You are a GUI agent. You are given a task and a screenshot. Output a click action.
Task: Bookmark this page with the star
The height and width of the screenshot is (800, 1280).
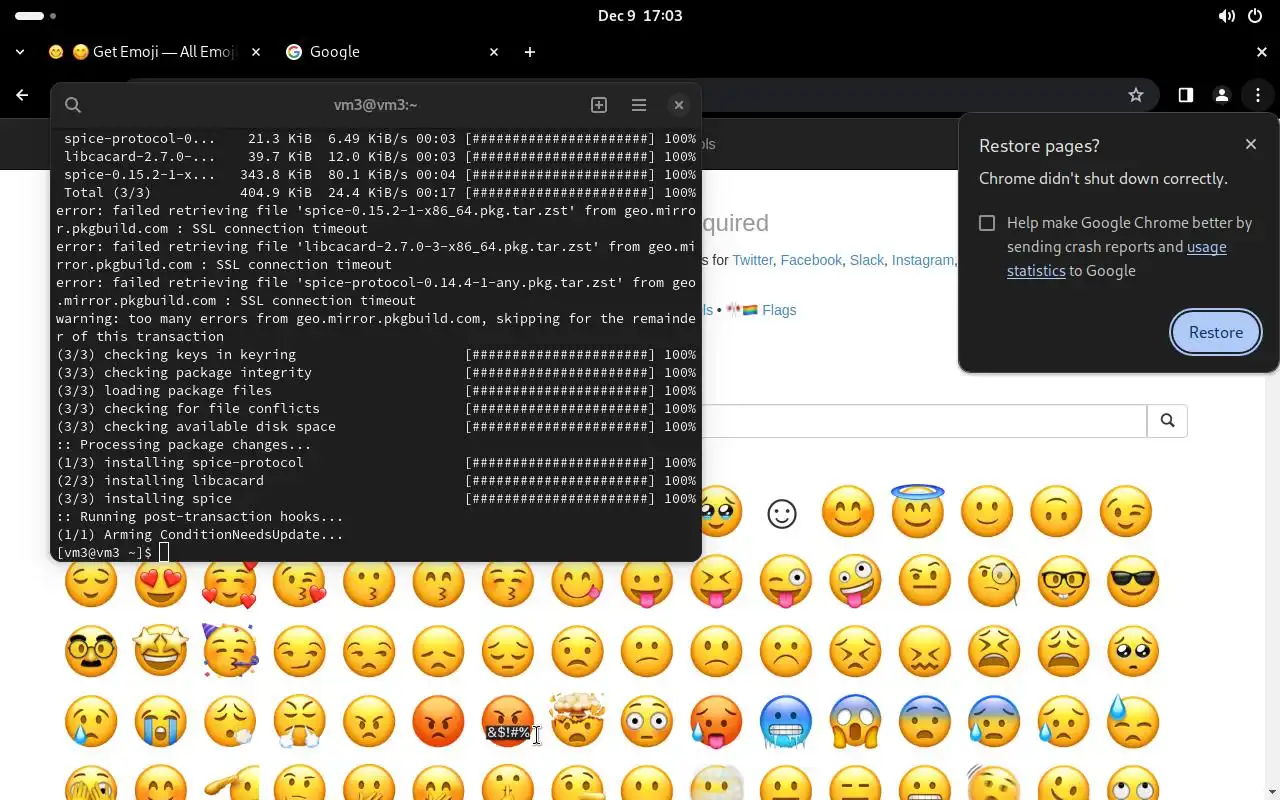pos(1136,95)
